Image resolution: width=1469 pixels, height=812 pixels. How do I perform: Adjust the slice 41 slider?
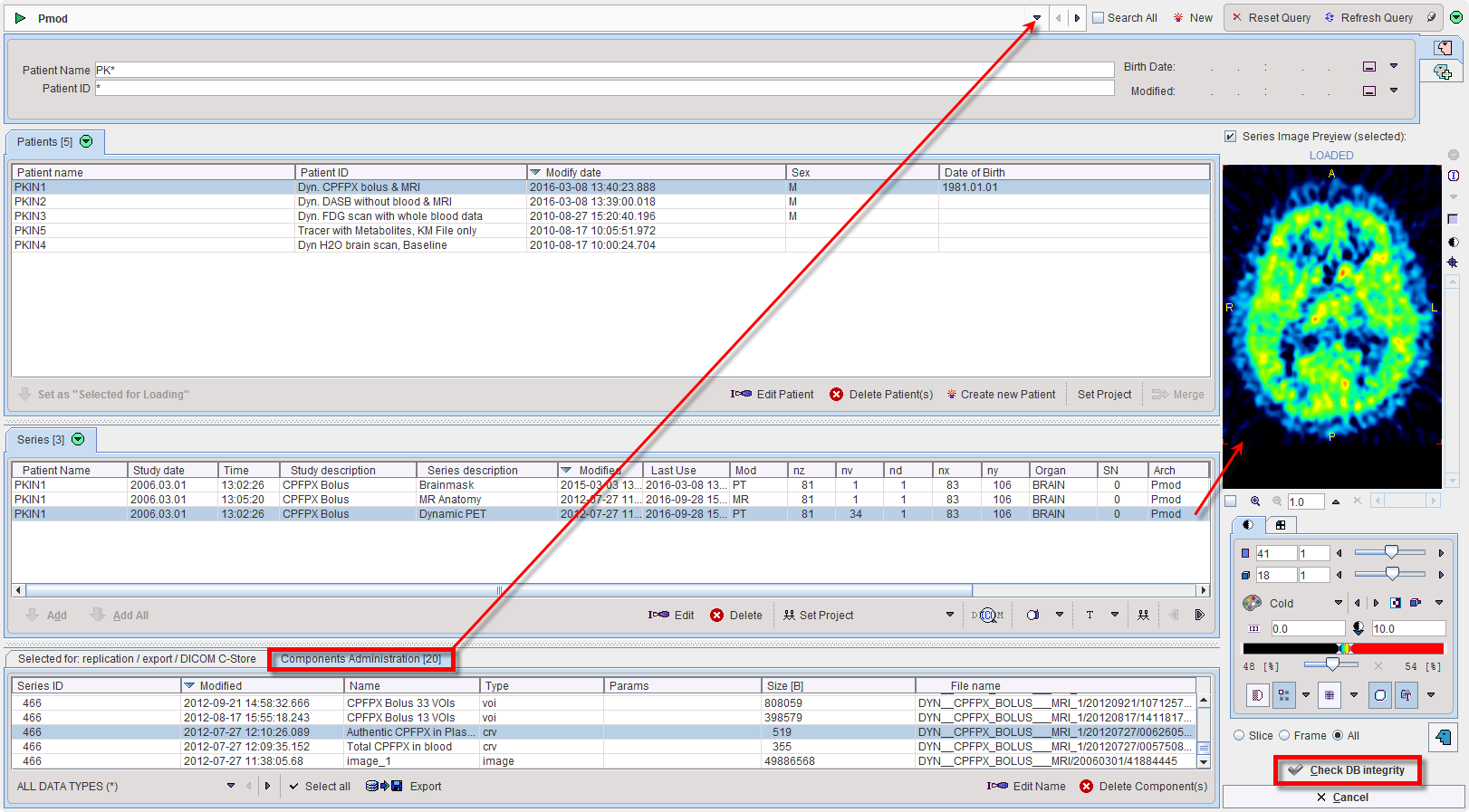pos(1391,552)
